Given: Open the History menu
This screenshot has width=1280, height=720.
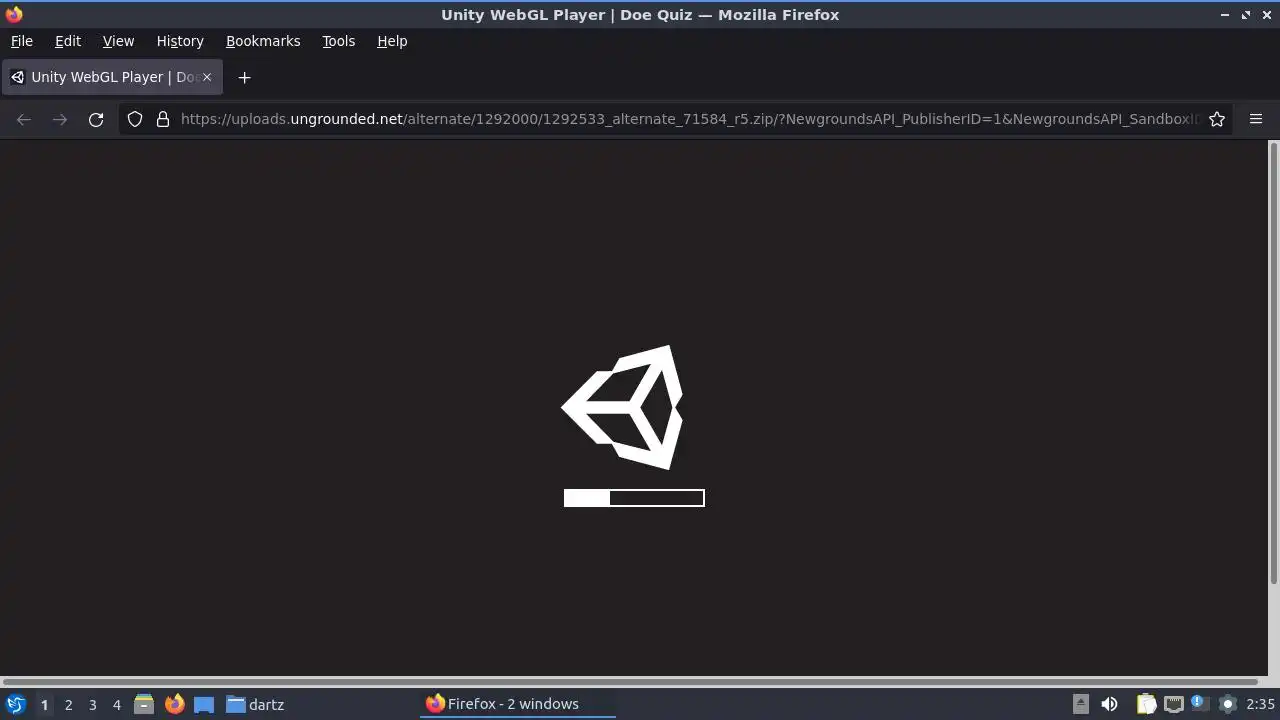Looking at the screenshot, I should coord(180,41).
